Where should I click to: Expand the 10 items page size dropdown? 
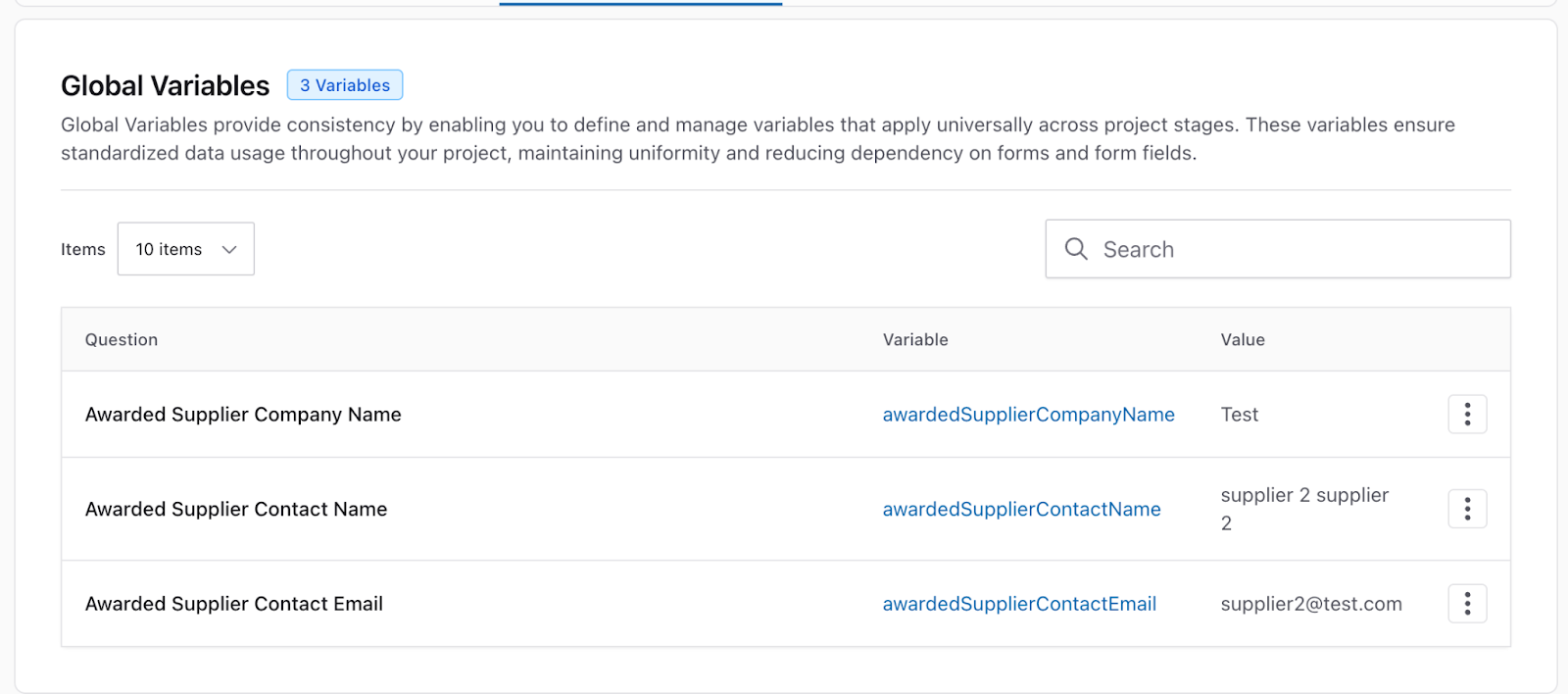coord(186,249)
